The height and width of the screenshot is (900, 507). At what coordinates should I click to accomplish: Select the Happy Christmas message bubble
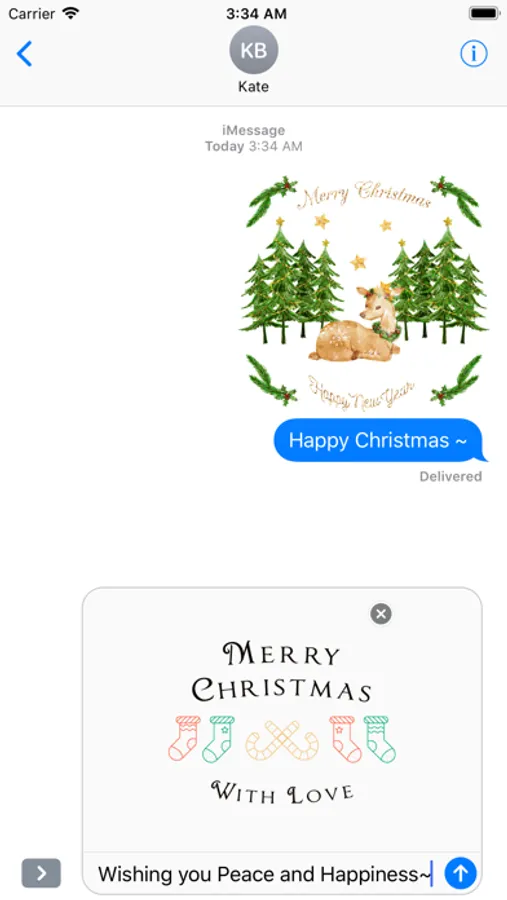(379, 440)
